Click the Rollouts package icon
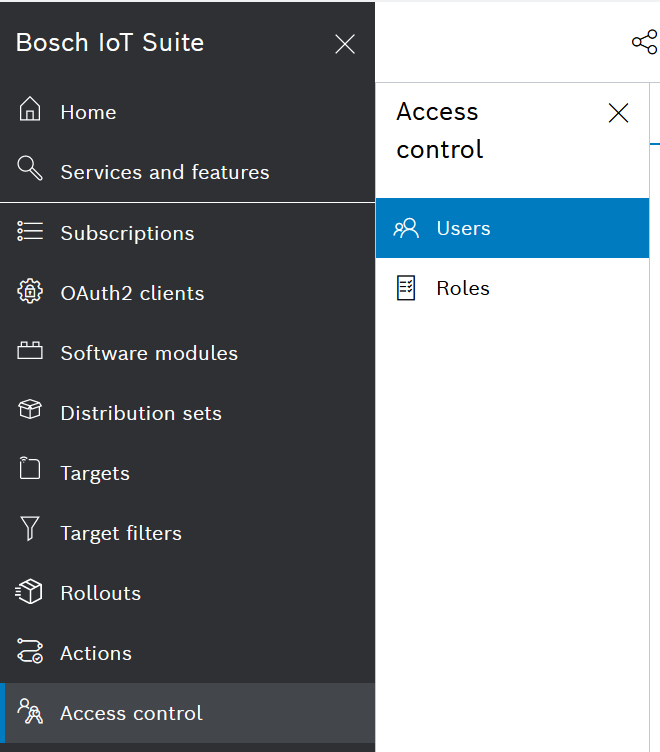This screenshot has width=660, height=752. pyautogui.click(x=30, y=592)
